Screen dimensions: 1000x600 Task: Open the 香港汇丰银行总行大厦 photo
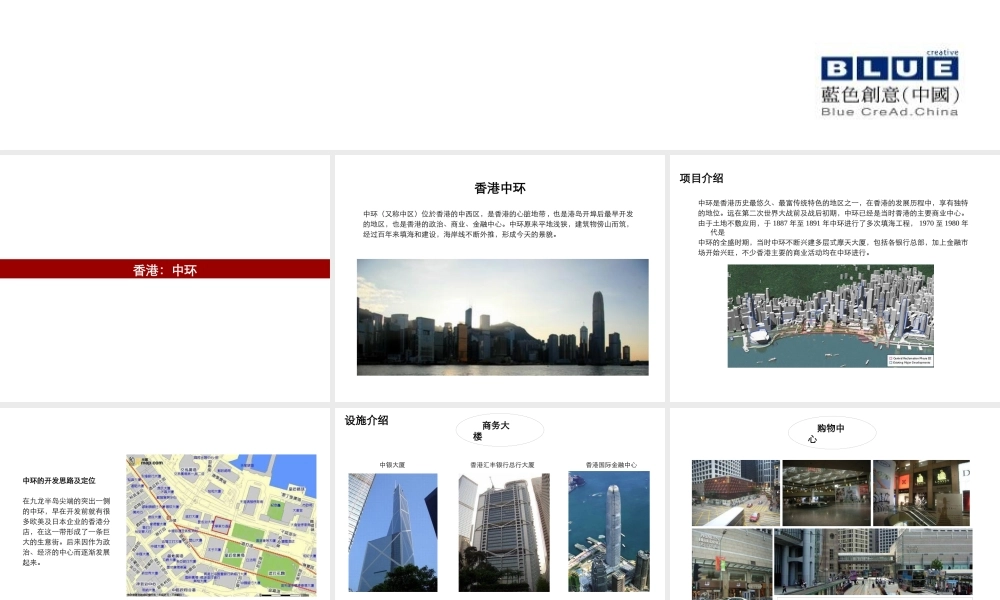(x=504, y=532)
